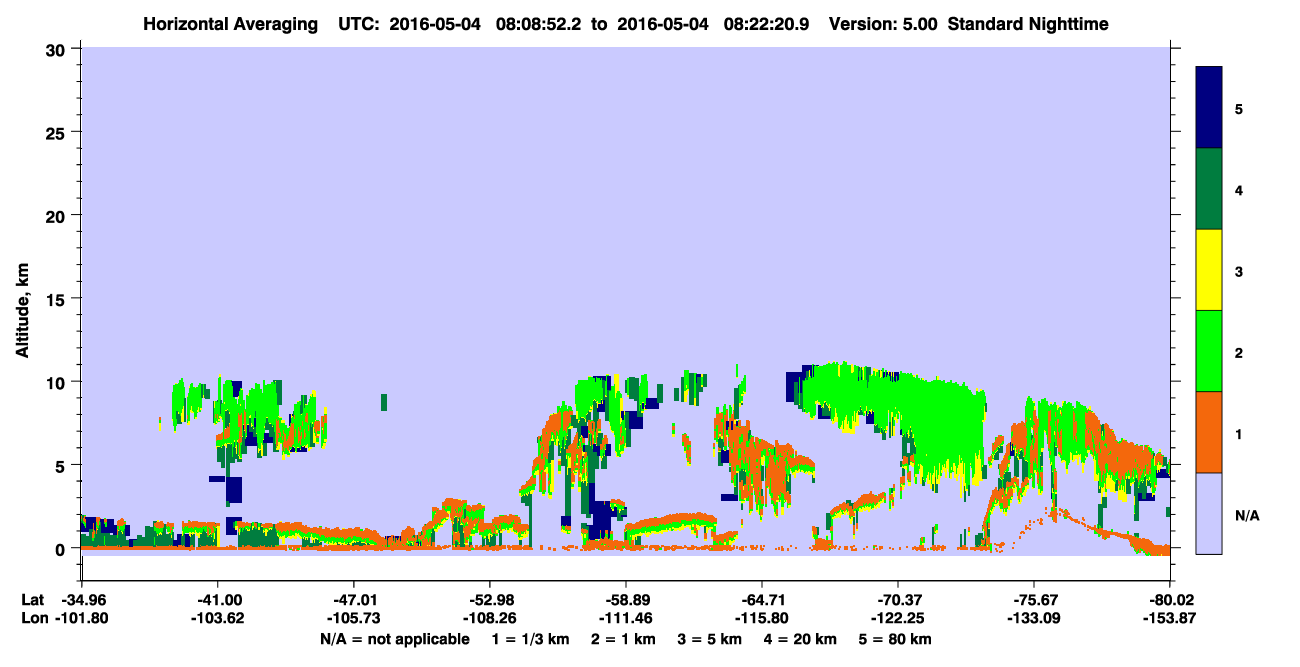The width and height of the screenshot is (1300, 667).
Task: Select the orange colorbar segment labeled 1
Action: tap(1209, 432)
